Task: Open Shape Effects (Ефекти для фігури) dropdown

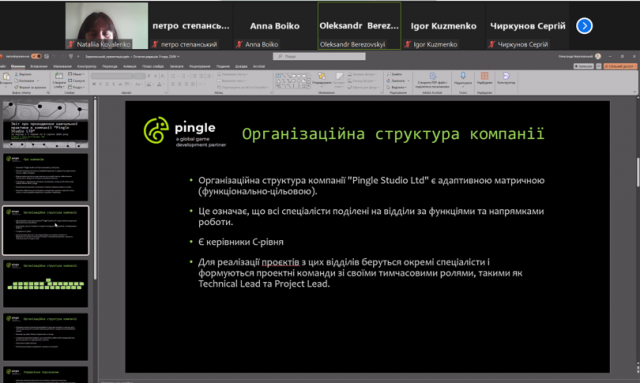Action: [364, 87]
